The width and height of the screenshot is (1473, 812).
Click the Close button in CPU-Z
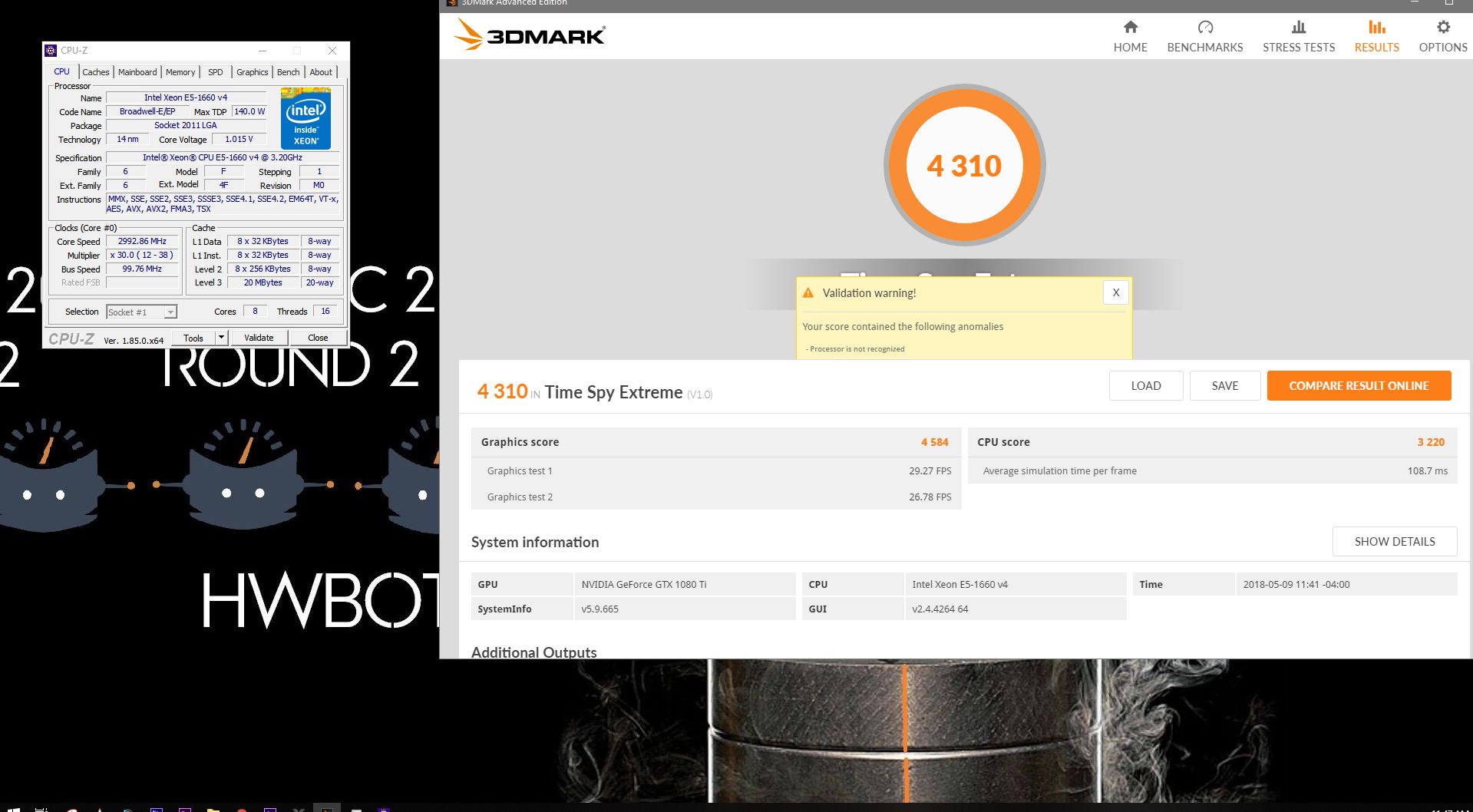(x=318, y=338)
